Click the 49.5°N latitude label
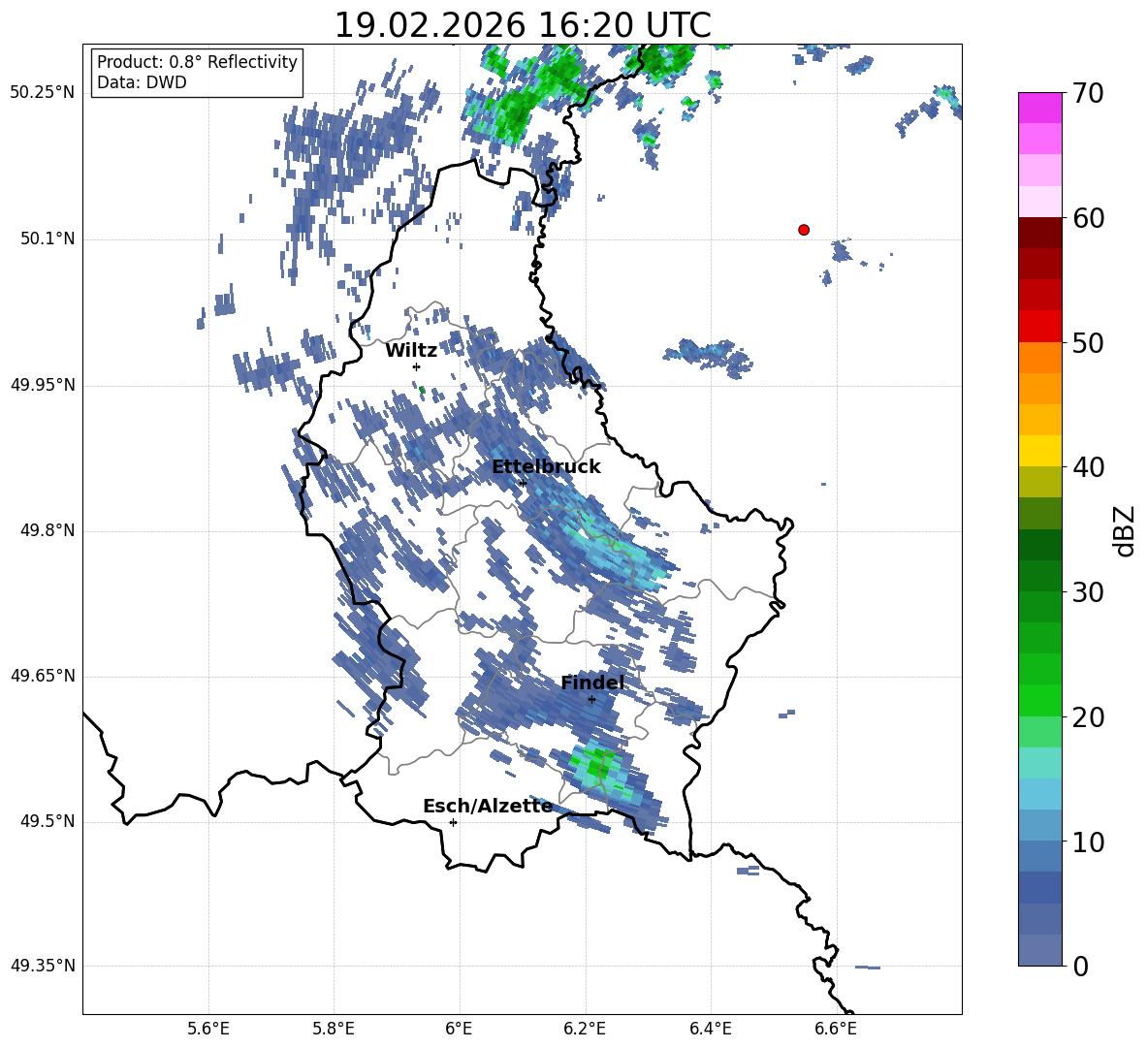The image size is (1148, 1048). coord(48,821)
